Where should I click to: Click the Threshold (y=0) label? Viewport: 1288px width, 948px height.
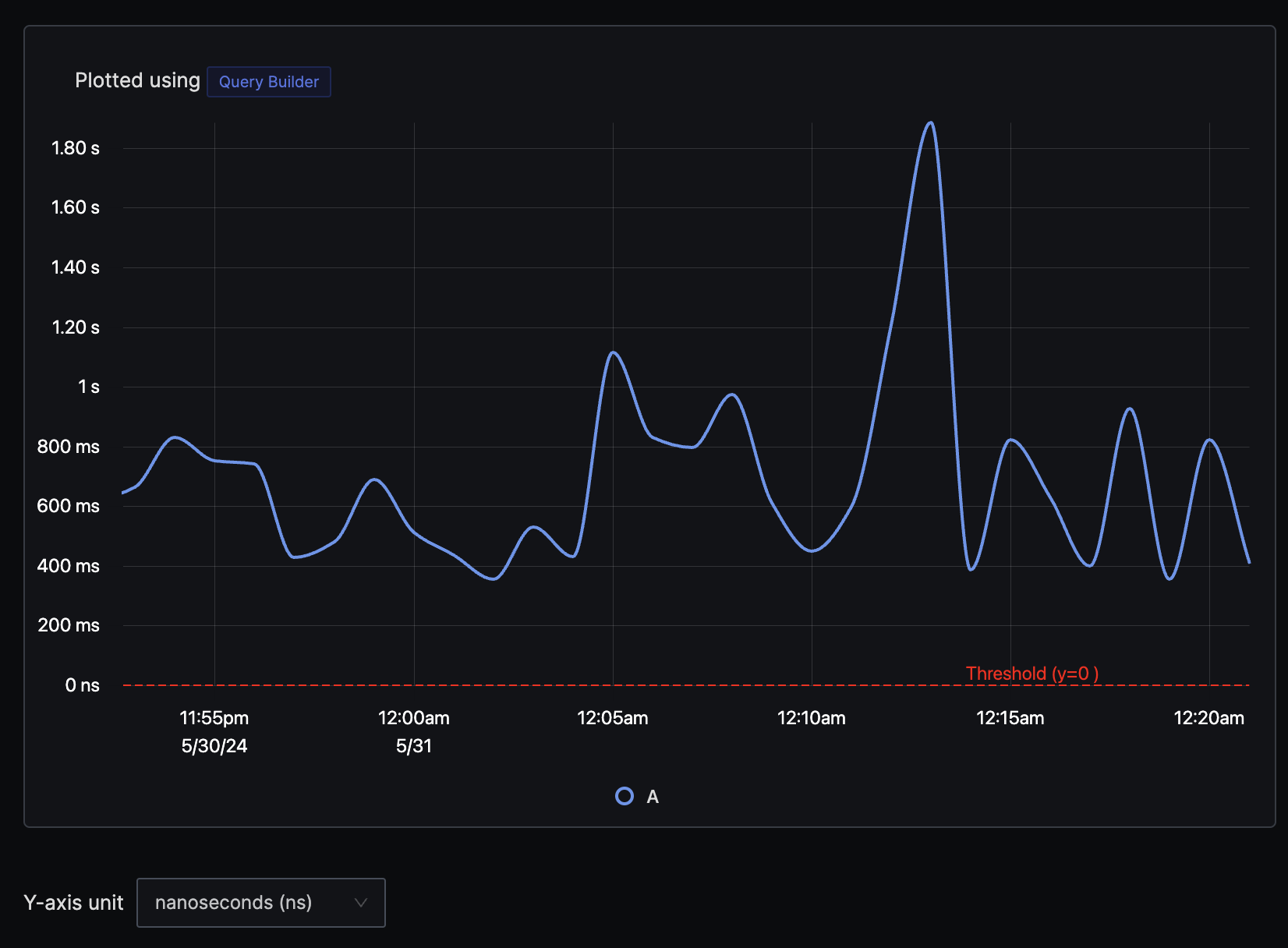pos(1032,674)
